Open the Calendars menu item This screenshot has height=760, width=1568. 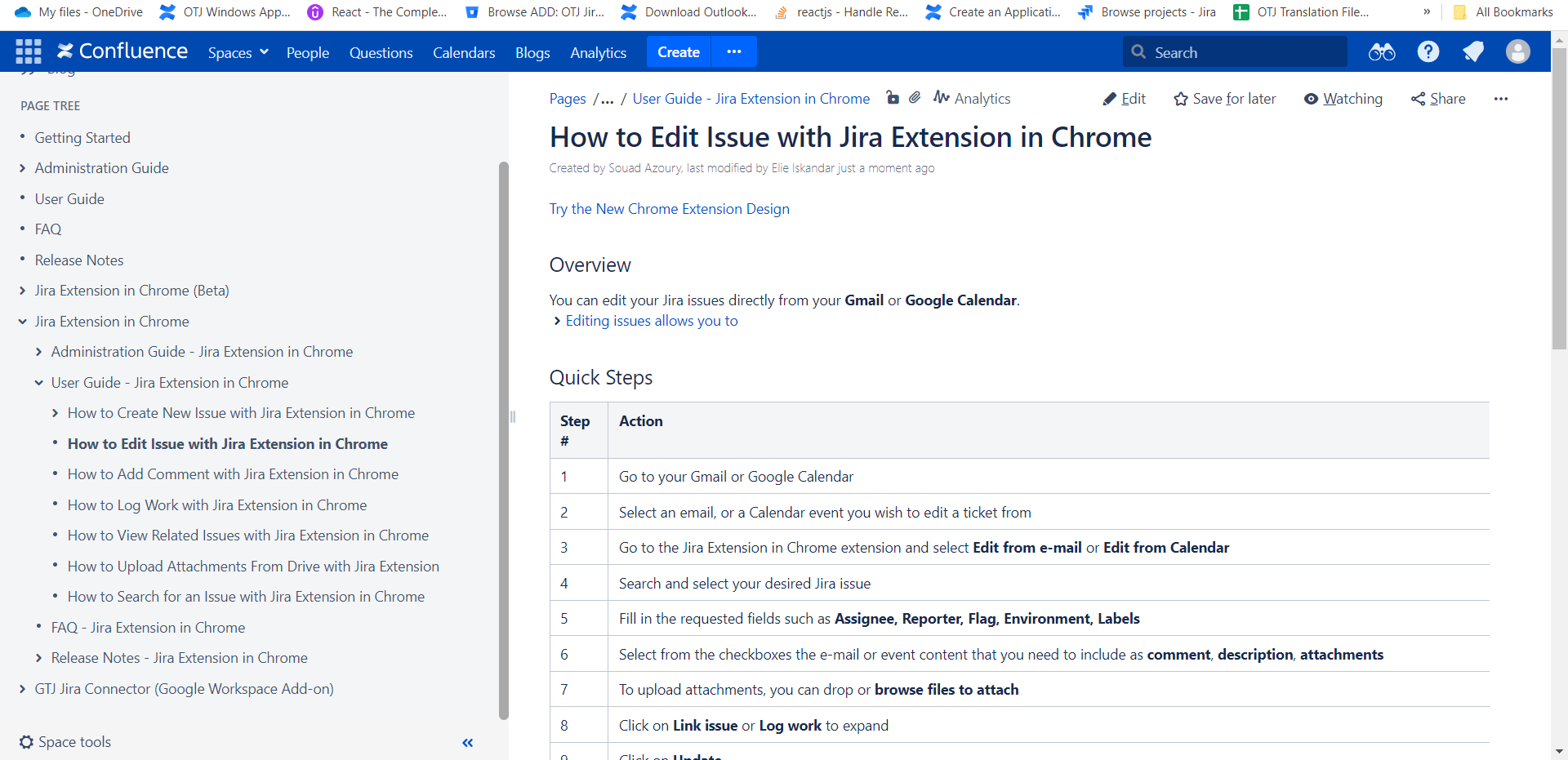[464, 52]
